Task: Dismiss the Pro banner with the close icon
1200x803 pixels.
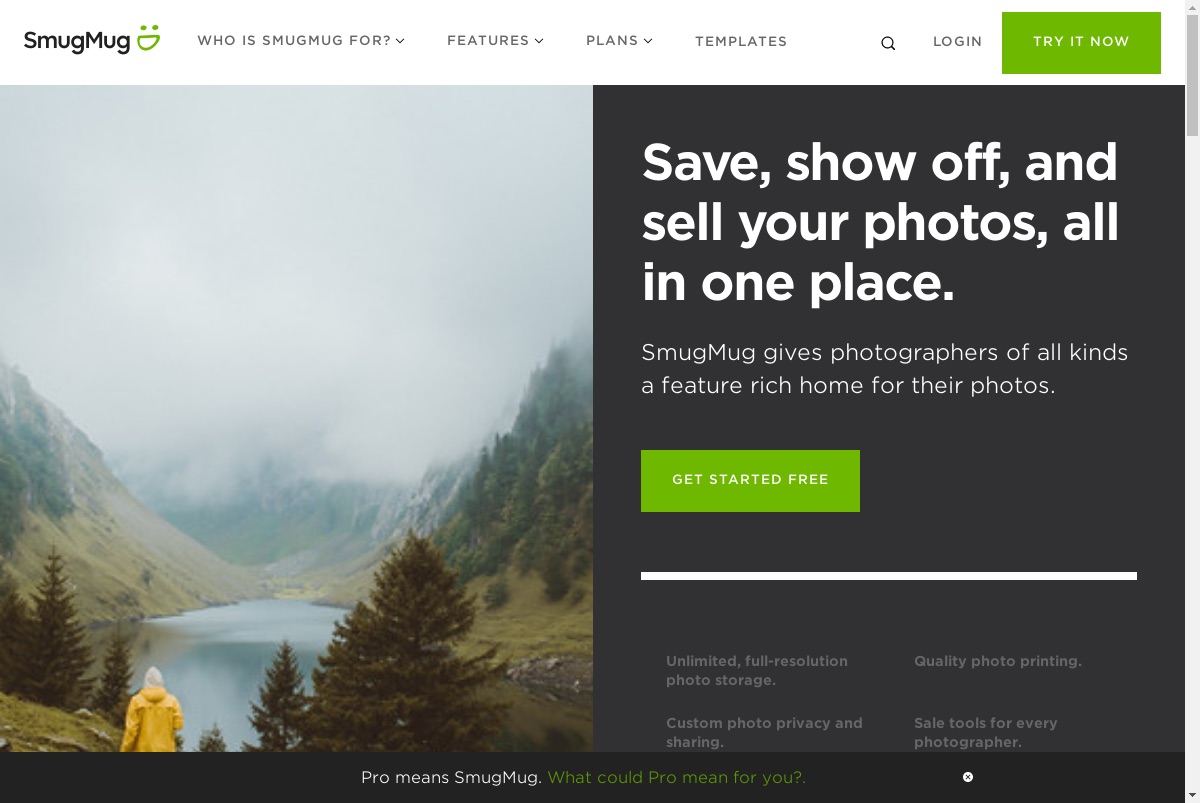Action: 968,777
